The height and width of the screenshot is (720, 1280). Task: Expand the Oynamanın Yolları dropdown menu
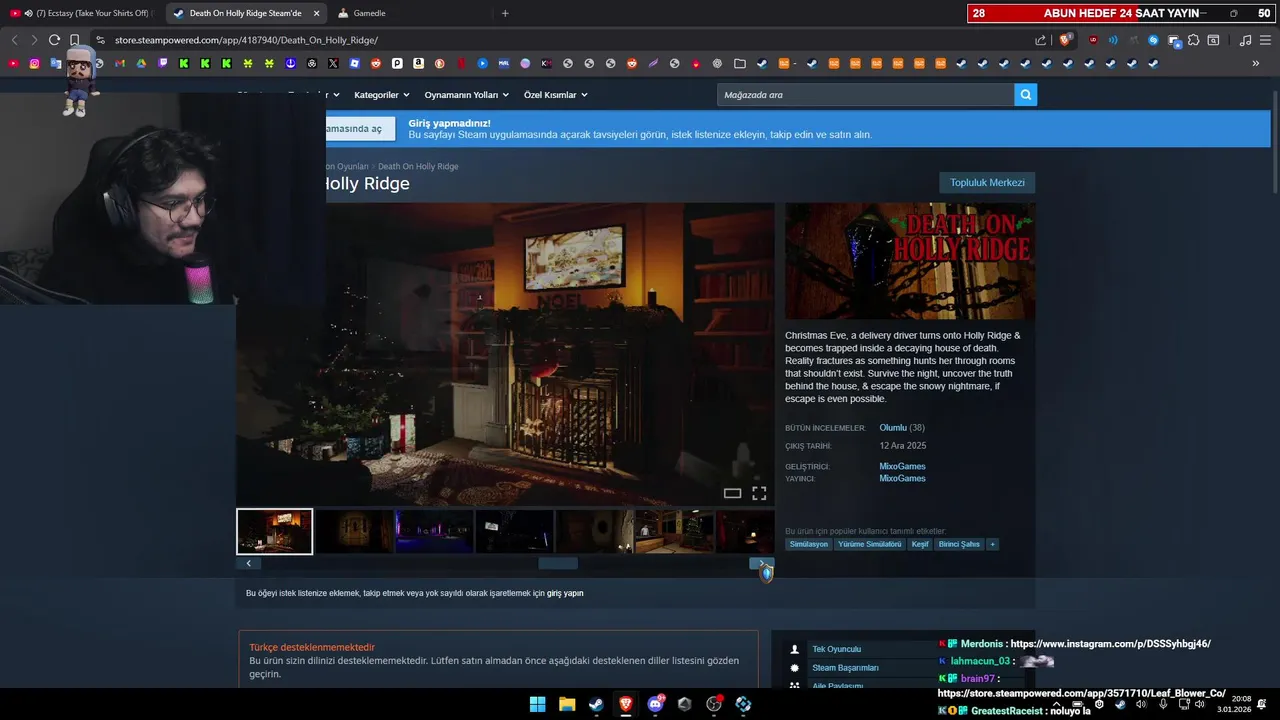click(466, 95)
